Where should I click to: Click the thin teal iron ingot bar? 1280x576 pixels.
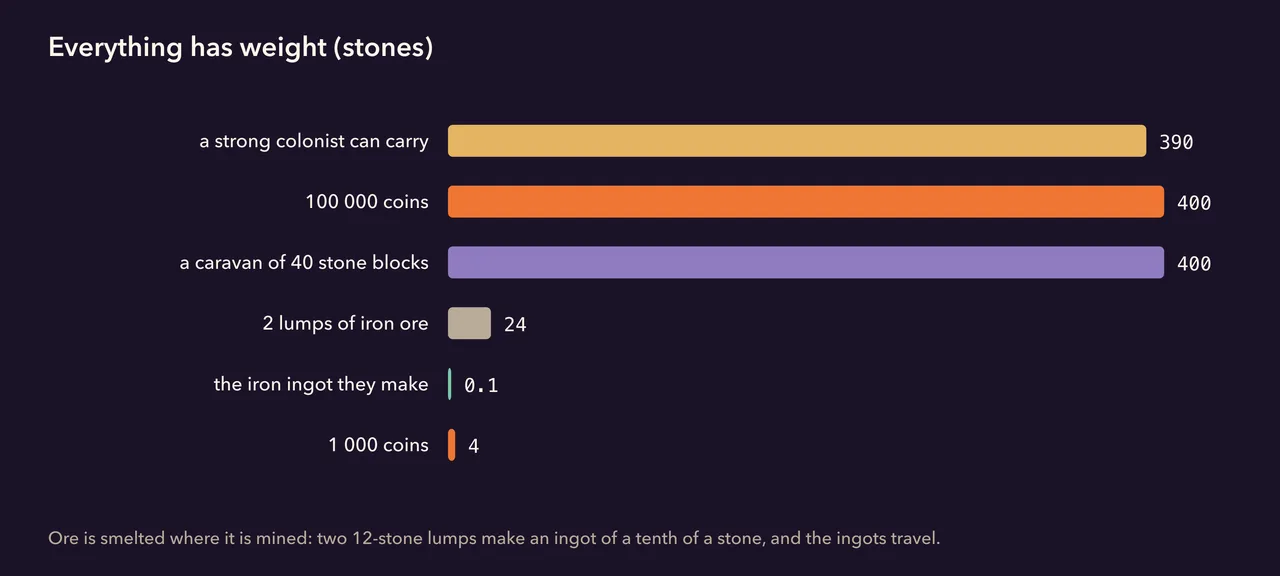450,384
